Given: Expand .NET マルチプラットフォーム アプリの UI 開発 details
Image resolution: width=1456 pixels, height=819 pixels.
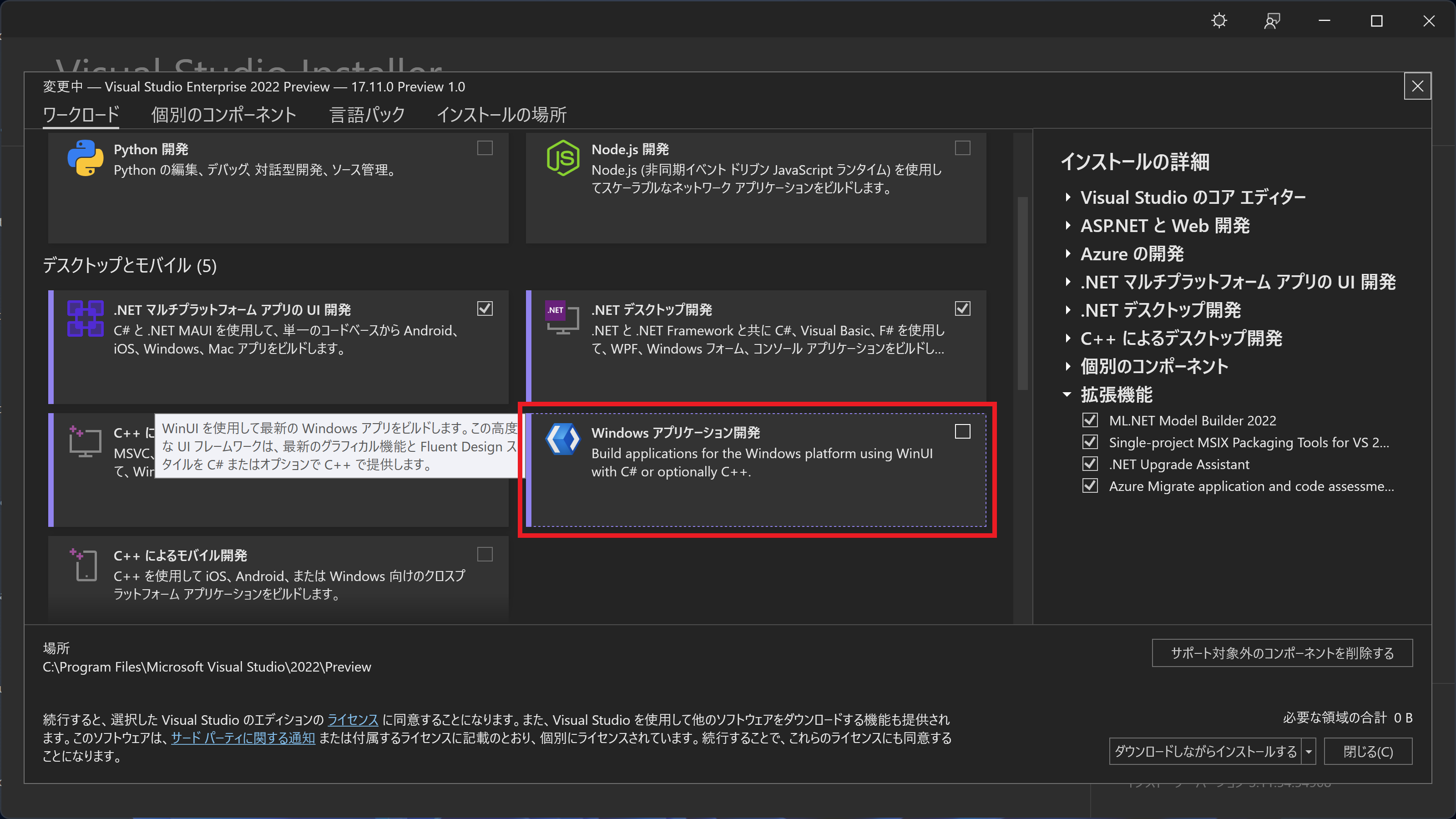Looking at the screenshot, I should coord(1068,282).
